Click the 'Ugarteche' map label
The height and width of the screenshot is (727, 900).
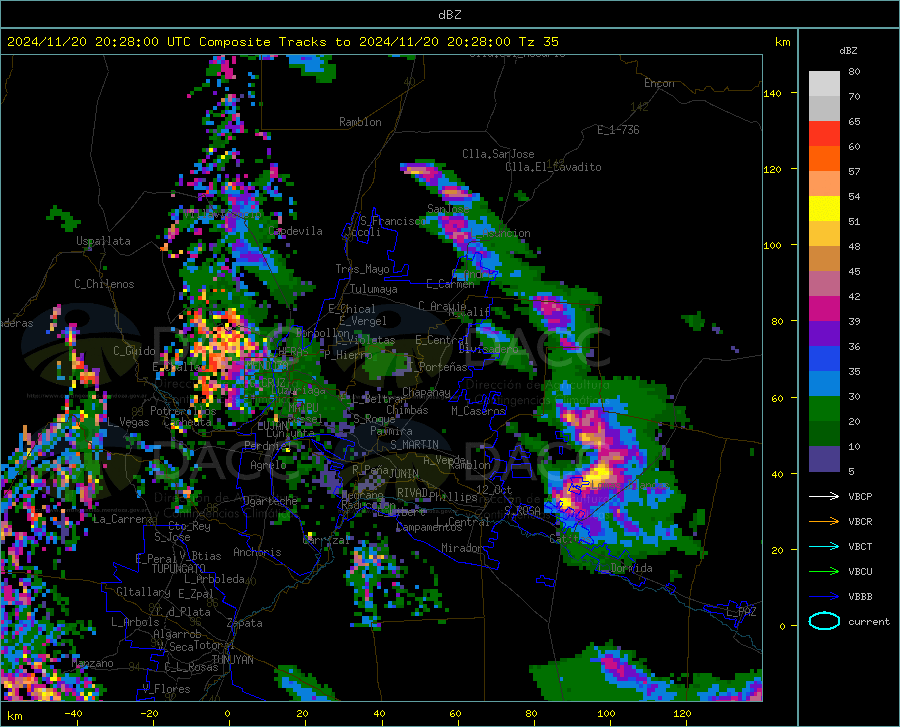coord(270,501)
